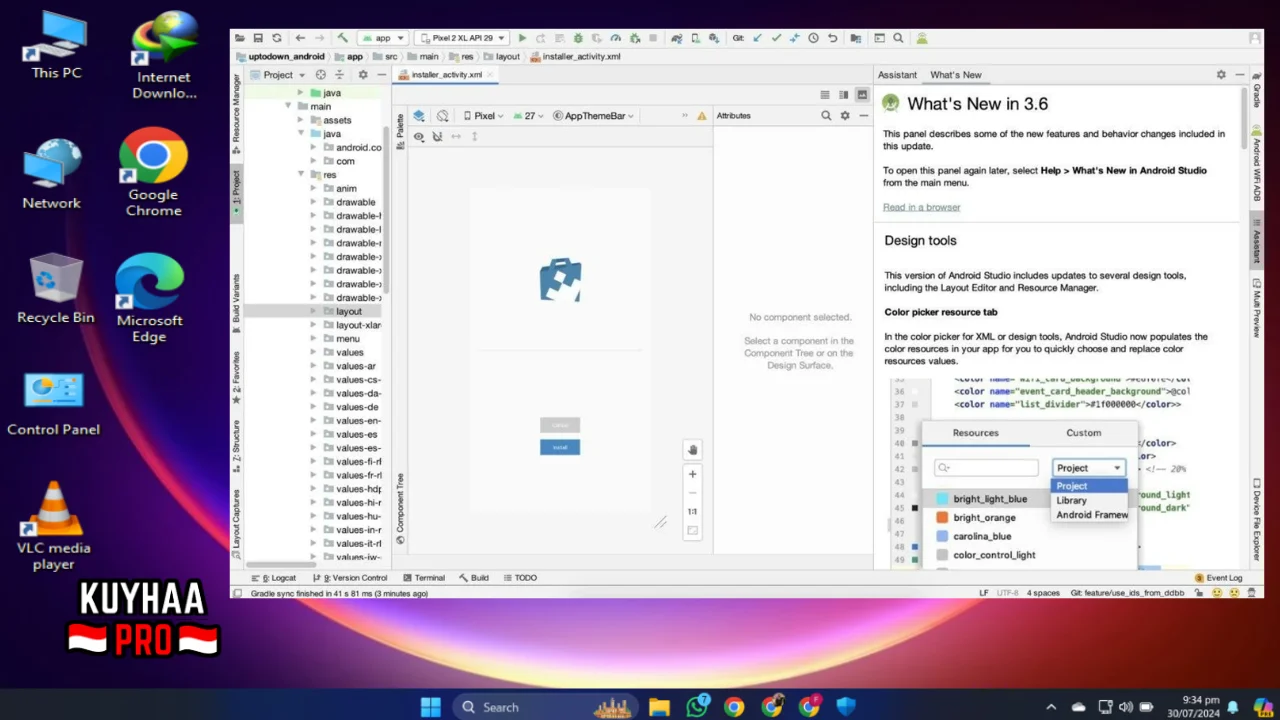1280x720 pixels.
Task: Click the Git branch indicator in status bar
Action: coord(1127,593)
